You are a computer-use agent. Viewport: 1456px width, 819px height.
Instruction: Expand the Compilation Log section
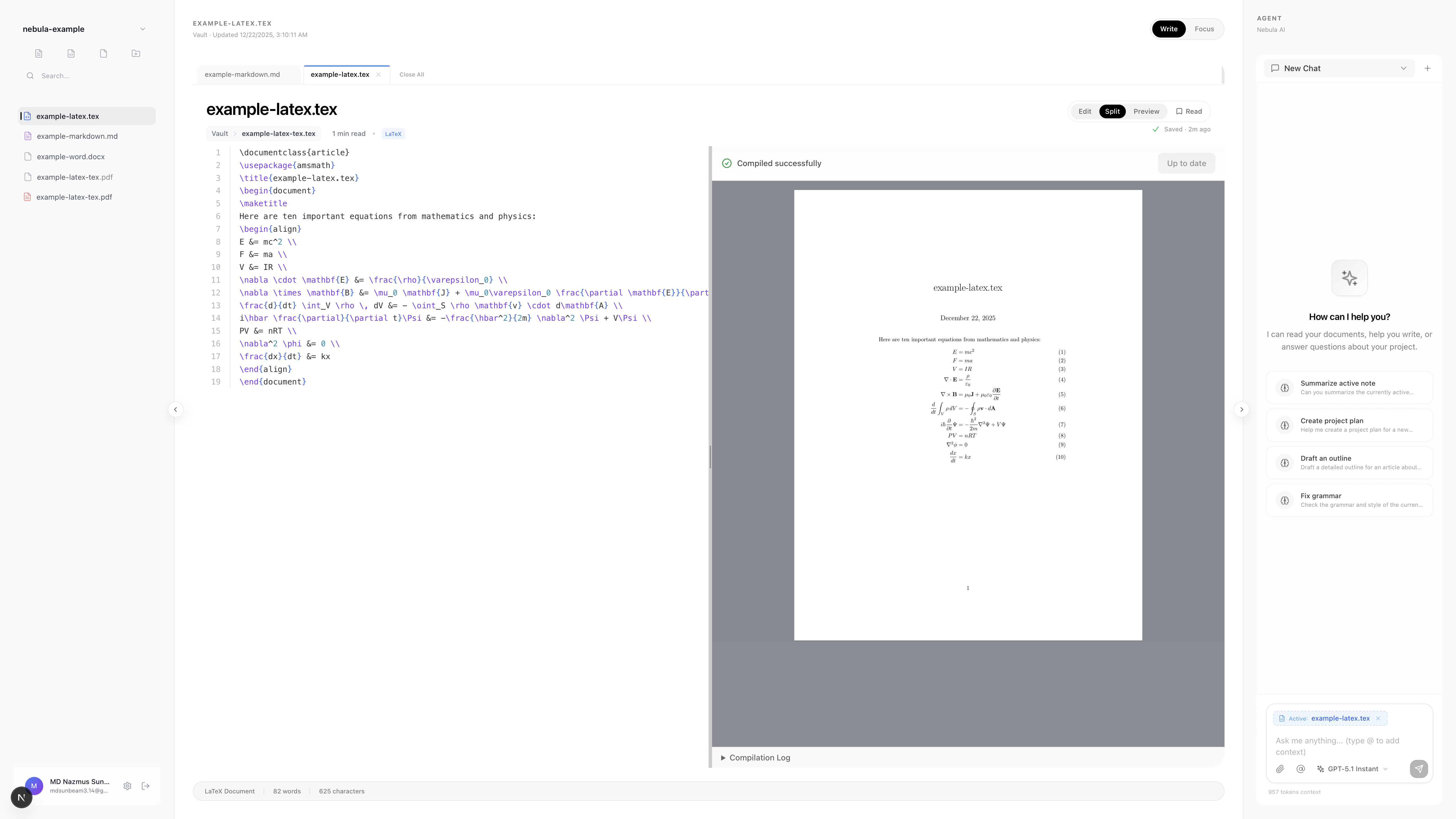(x=755, y=757)
